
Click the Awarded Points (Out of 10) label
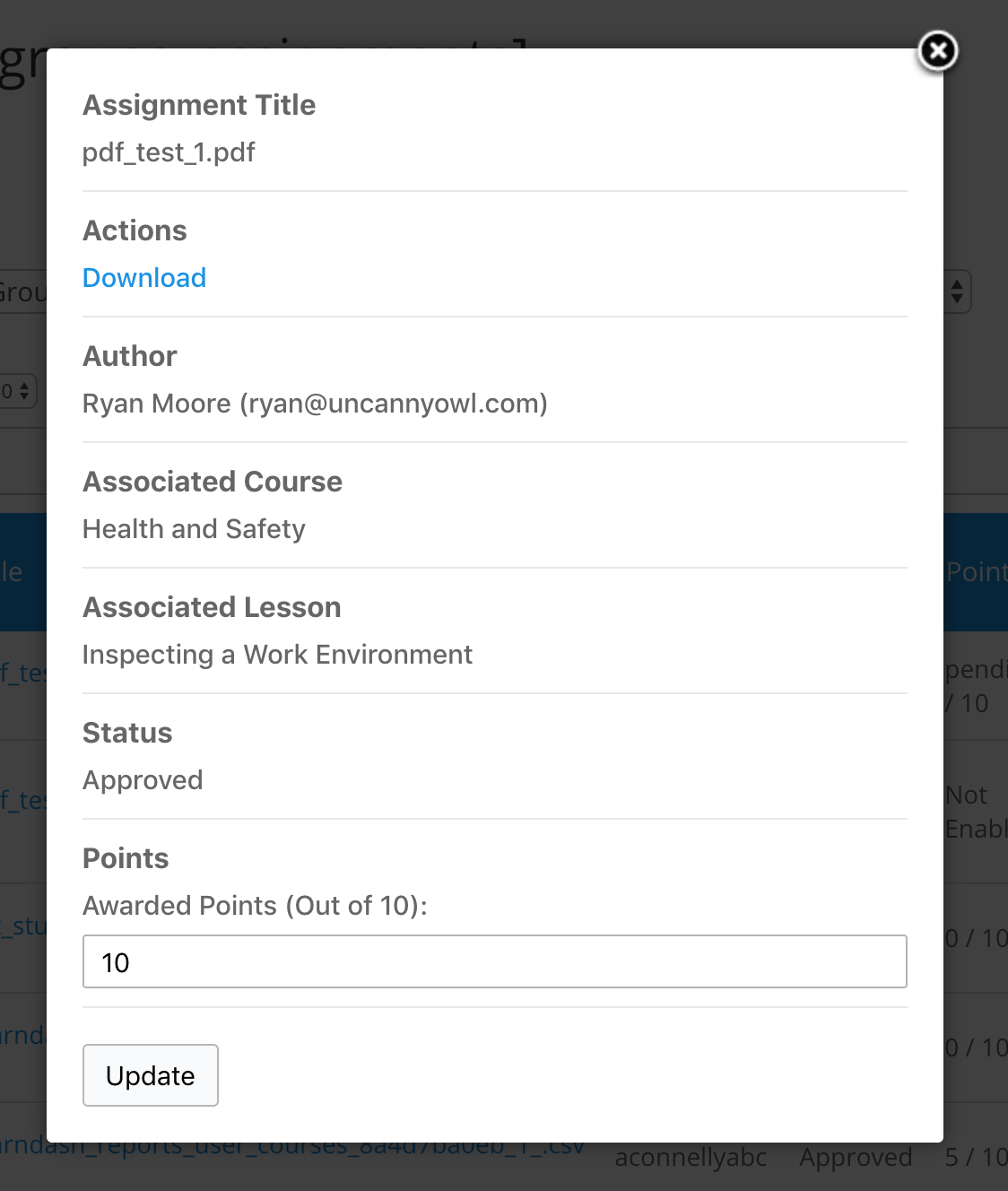click(x=255, y=906)
